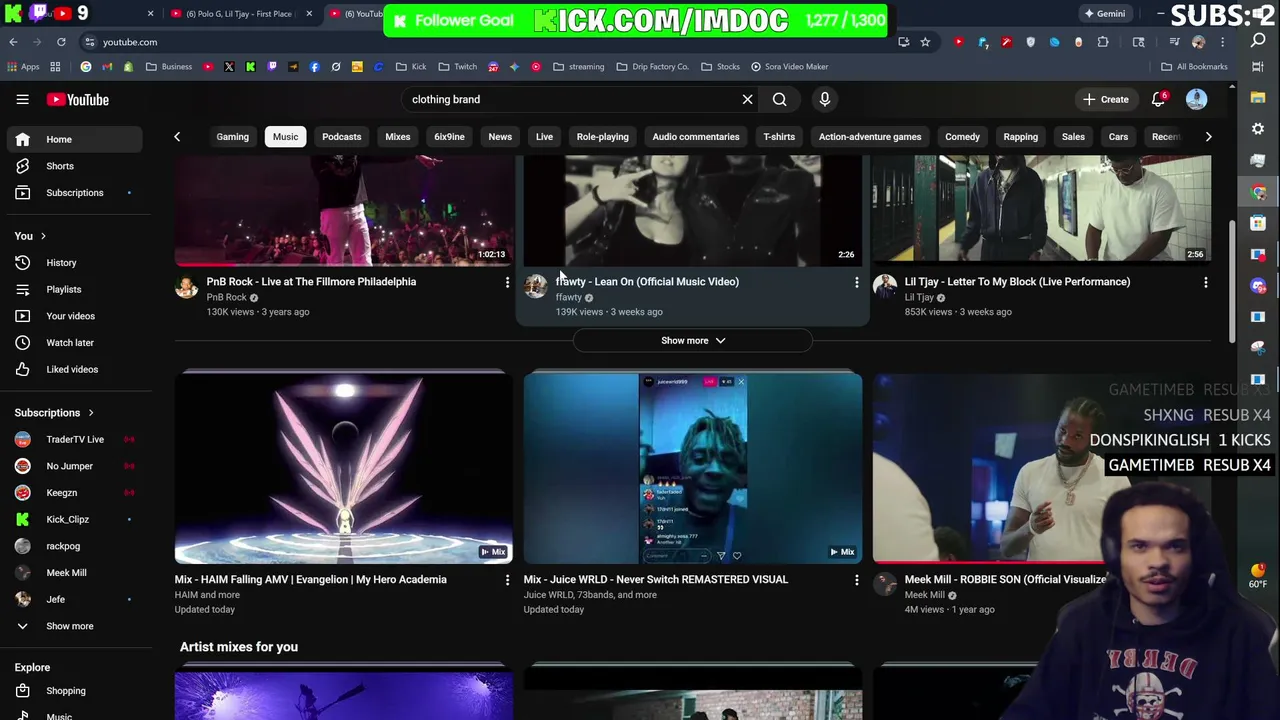Screen dimensions: 1280x720
Task: Go to the YouTube logo home
Action: tap(77, 99)
